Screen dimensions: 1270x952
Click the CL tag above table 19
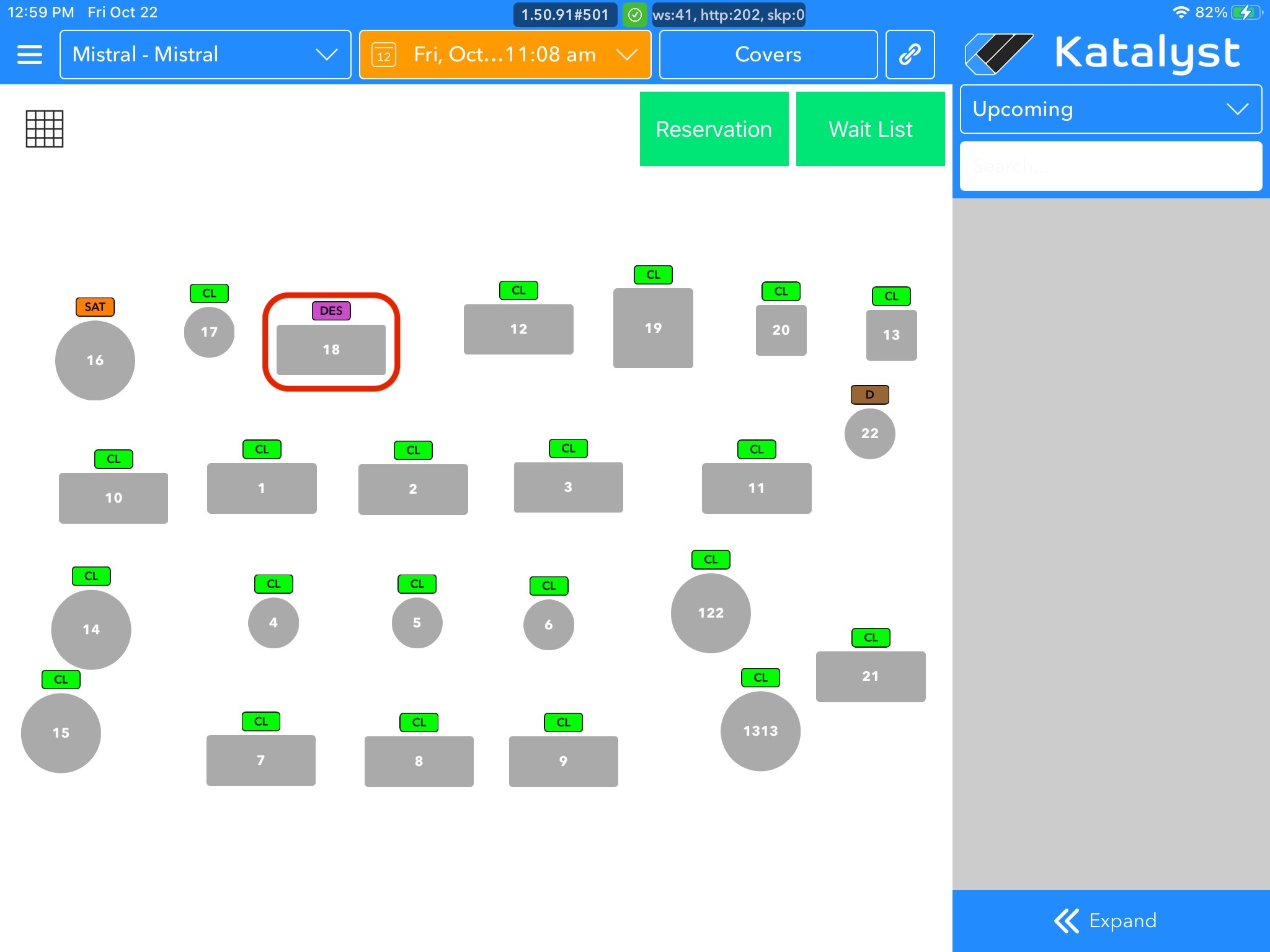tap(653, 275)
